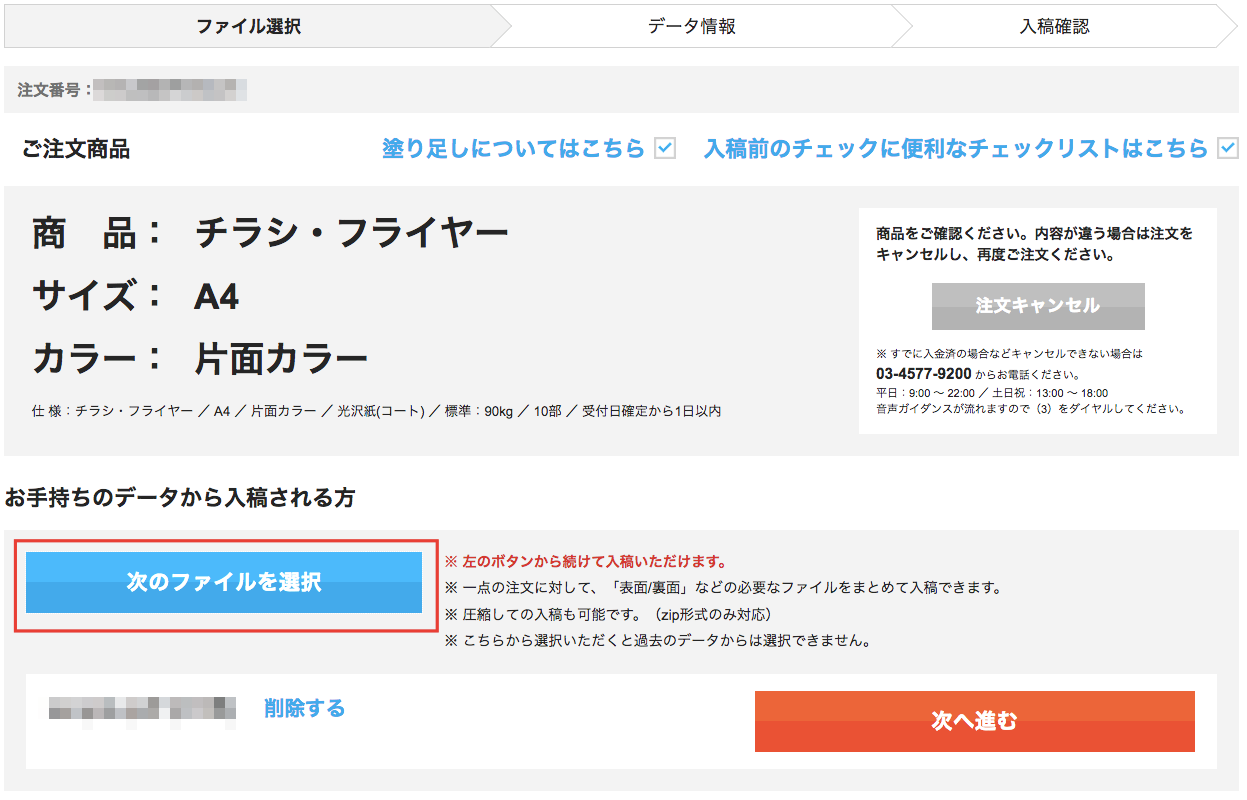
Task: Open the 入稿前のチェックに便利なチェックリスト link
Action: coord(955,149)
